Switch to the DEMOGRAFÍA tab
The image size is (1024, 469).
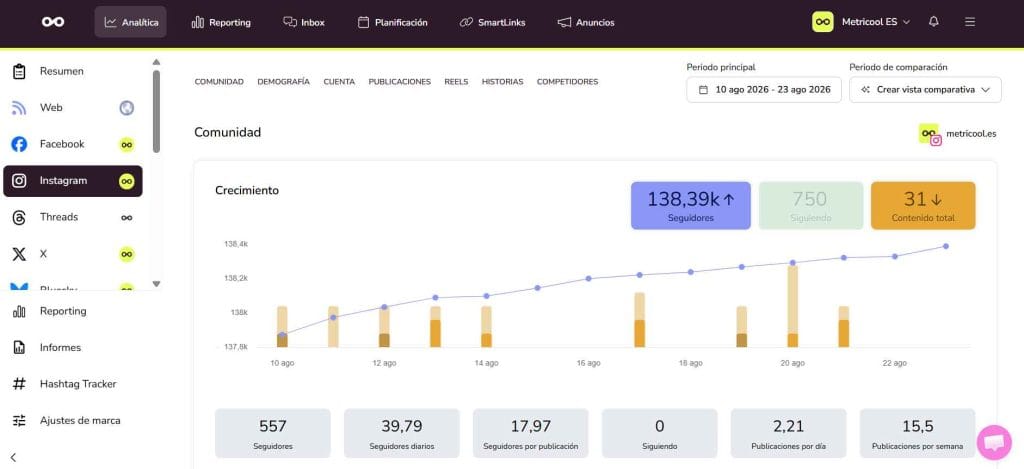coord(283,82)
